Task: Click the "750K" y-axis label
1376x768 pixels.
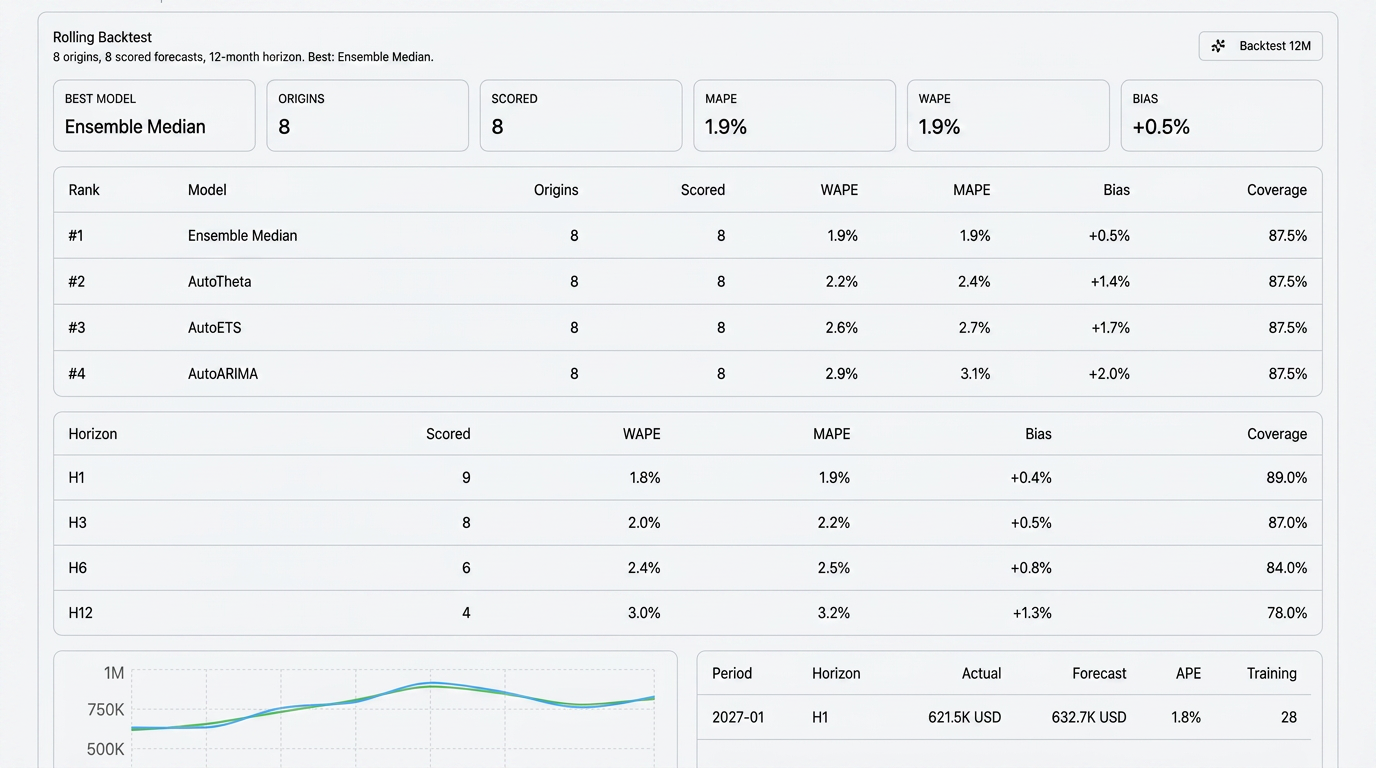Action: (x=106, y=711)
